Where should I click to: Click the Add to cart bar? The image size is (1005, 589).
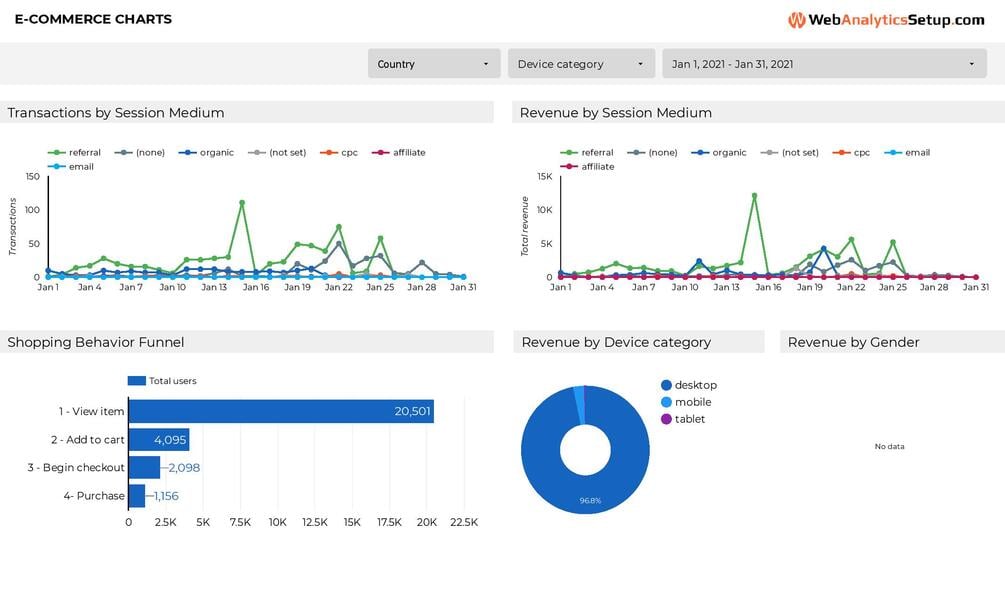(159, 440)
